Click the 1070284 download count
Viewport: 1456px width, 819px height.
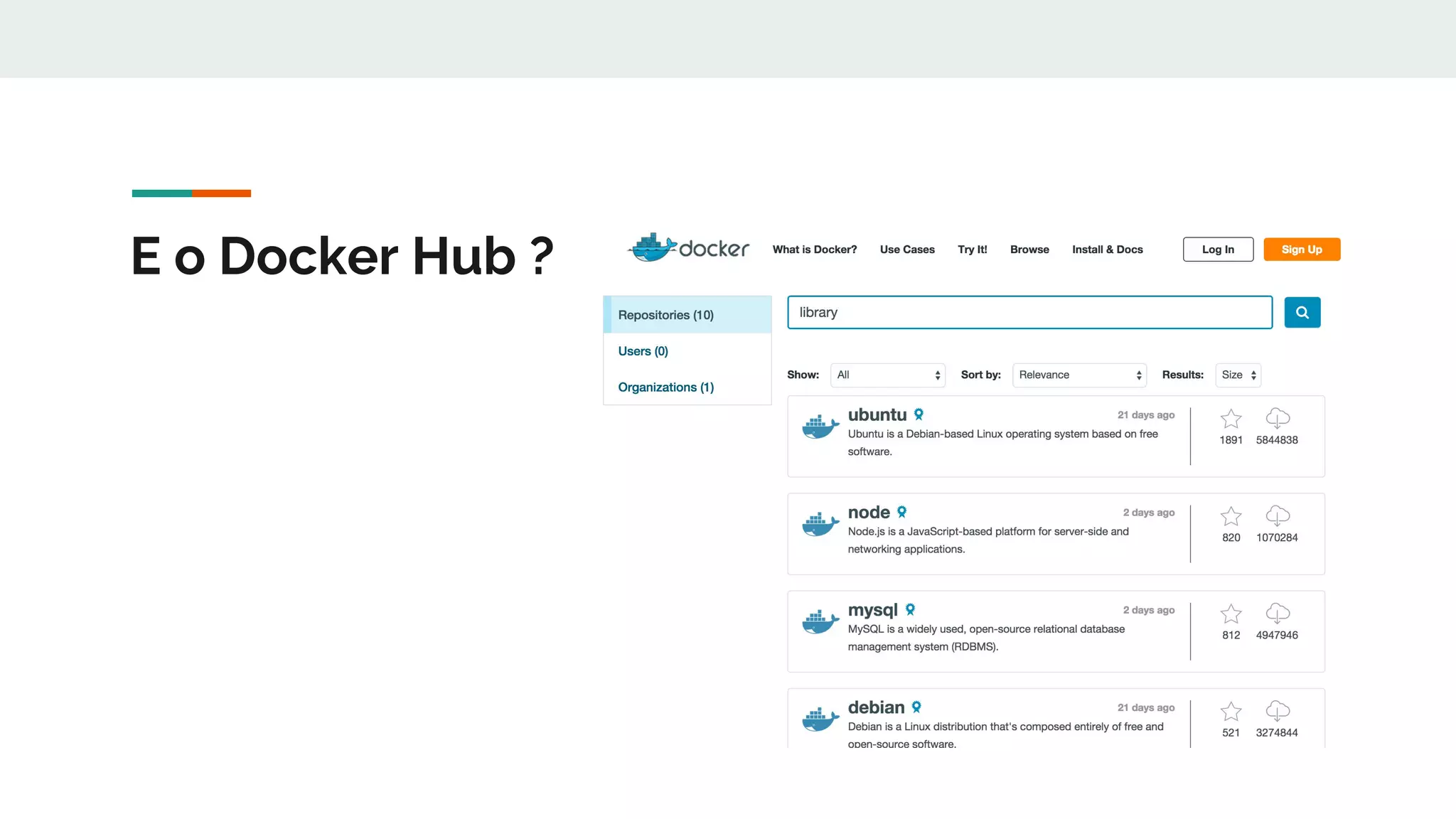[x=1277, y=537]
